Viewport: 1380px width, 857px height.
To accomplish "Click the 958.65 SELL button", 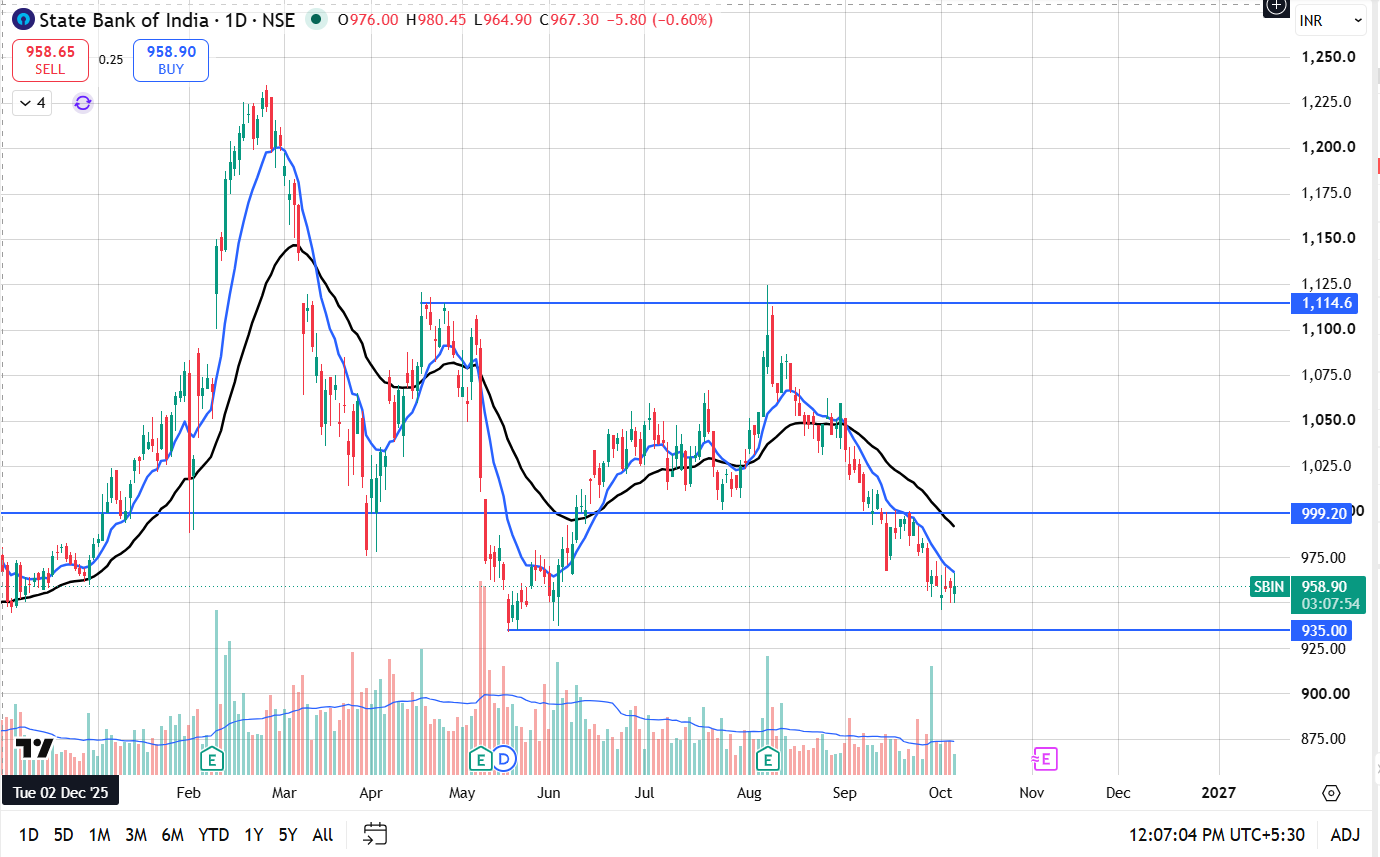I will 50,60.
